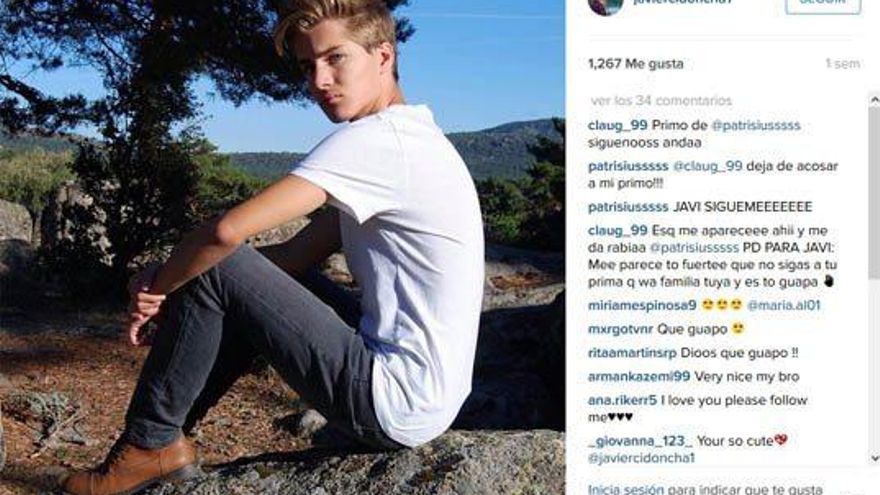Open the @maria.al01 mention
The width and height of the screenshot is (880, 495).
coord(783,306)
